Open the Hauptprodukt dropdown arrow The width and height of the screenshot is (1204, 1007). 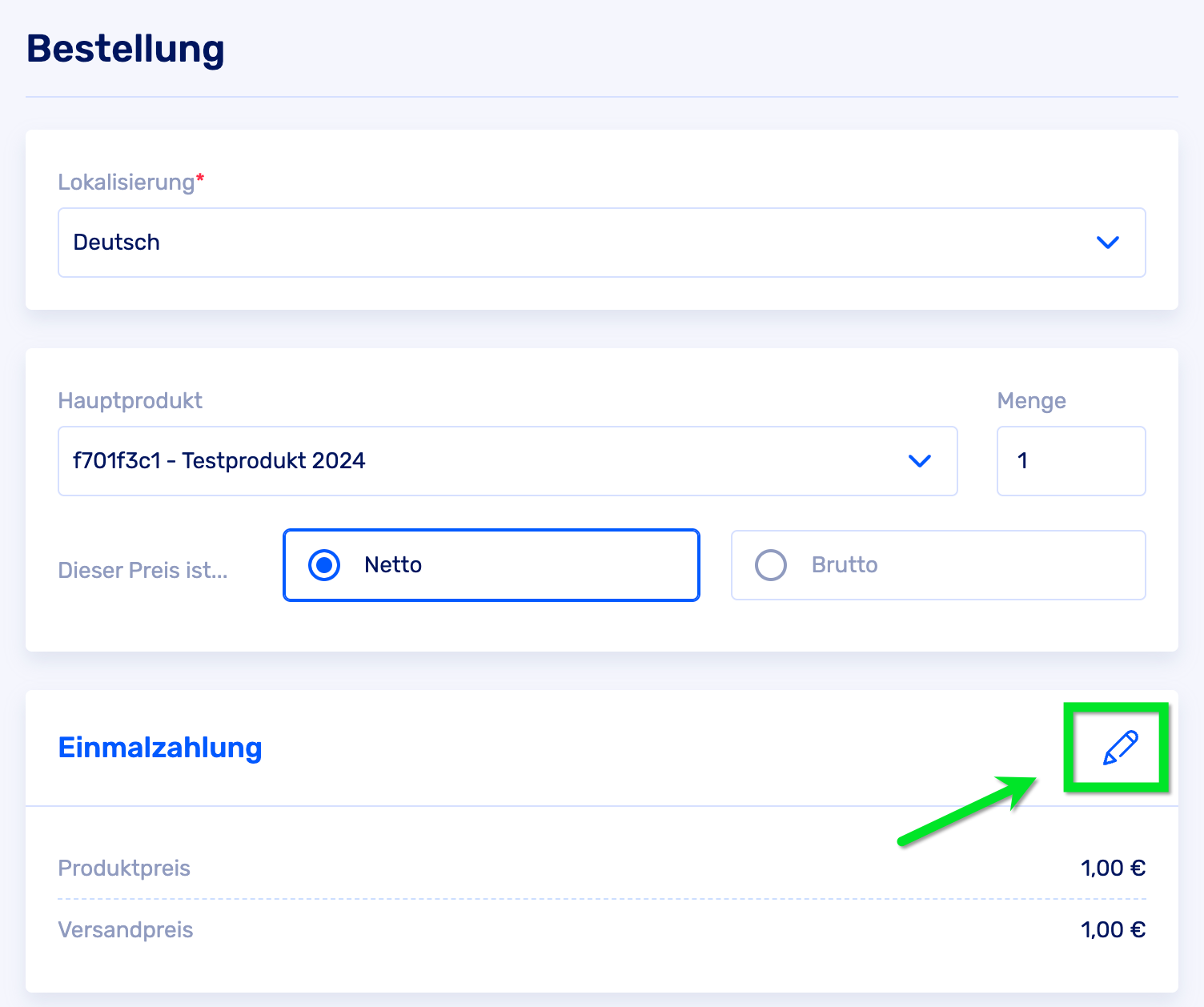pyautogui.click(x=920, y=461)
